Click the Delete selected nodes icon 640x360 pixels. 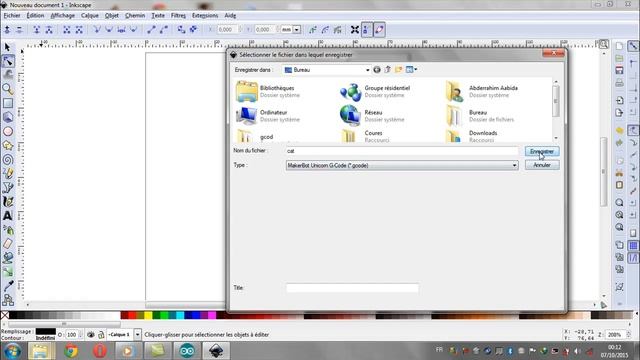click(x=19, y=30)
